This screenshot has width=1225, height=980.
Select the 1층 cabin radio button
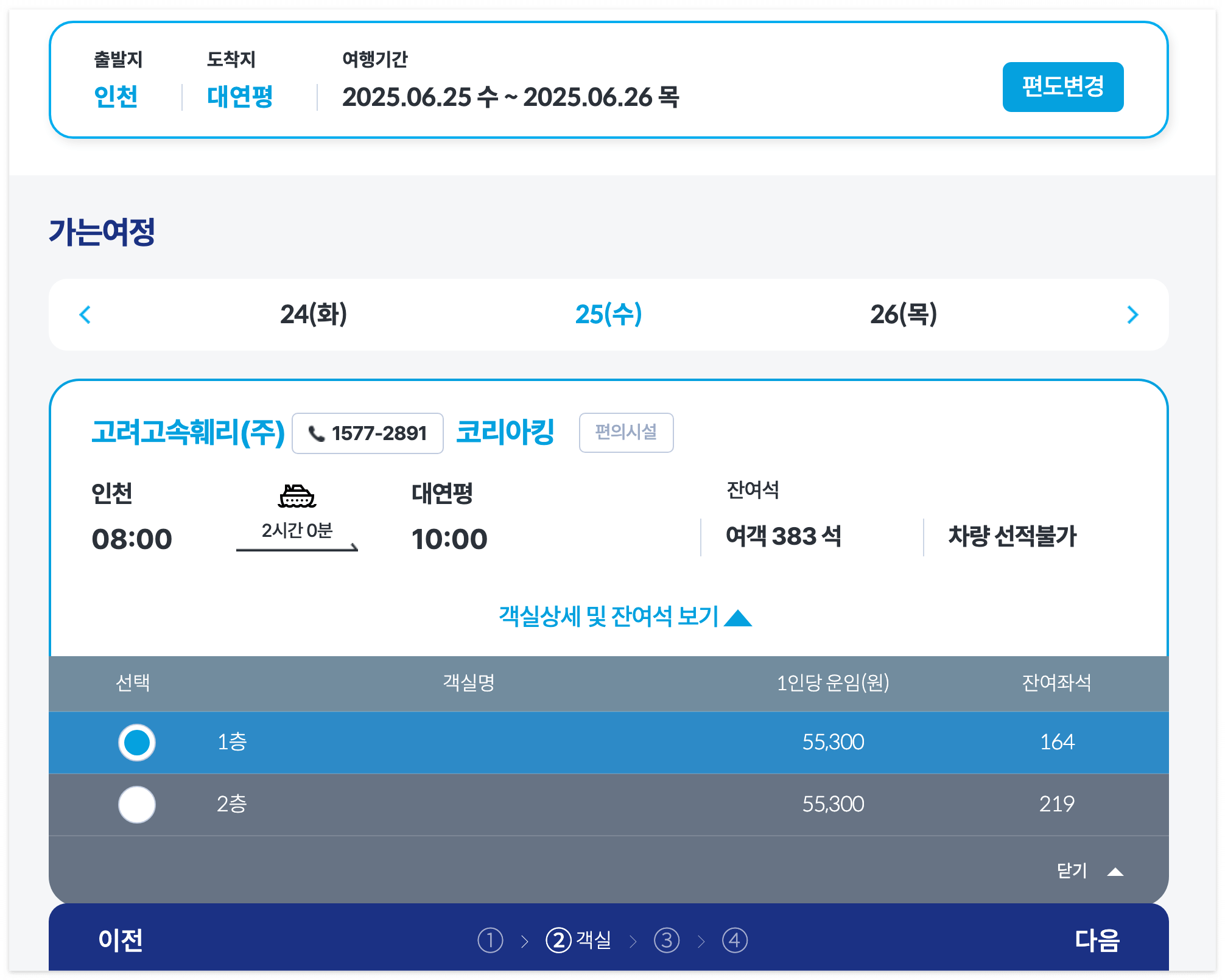click(136, 743)
